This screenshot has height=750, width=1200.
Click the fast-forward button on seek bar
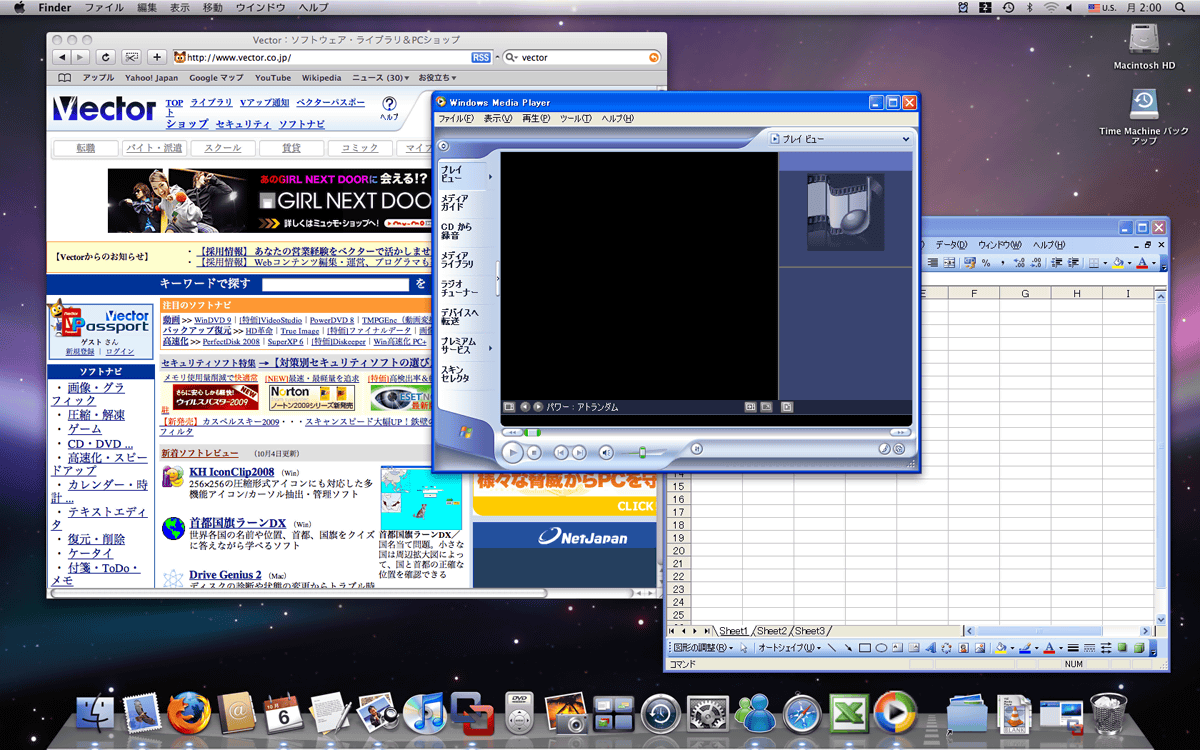pos(900,432)
